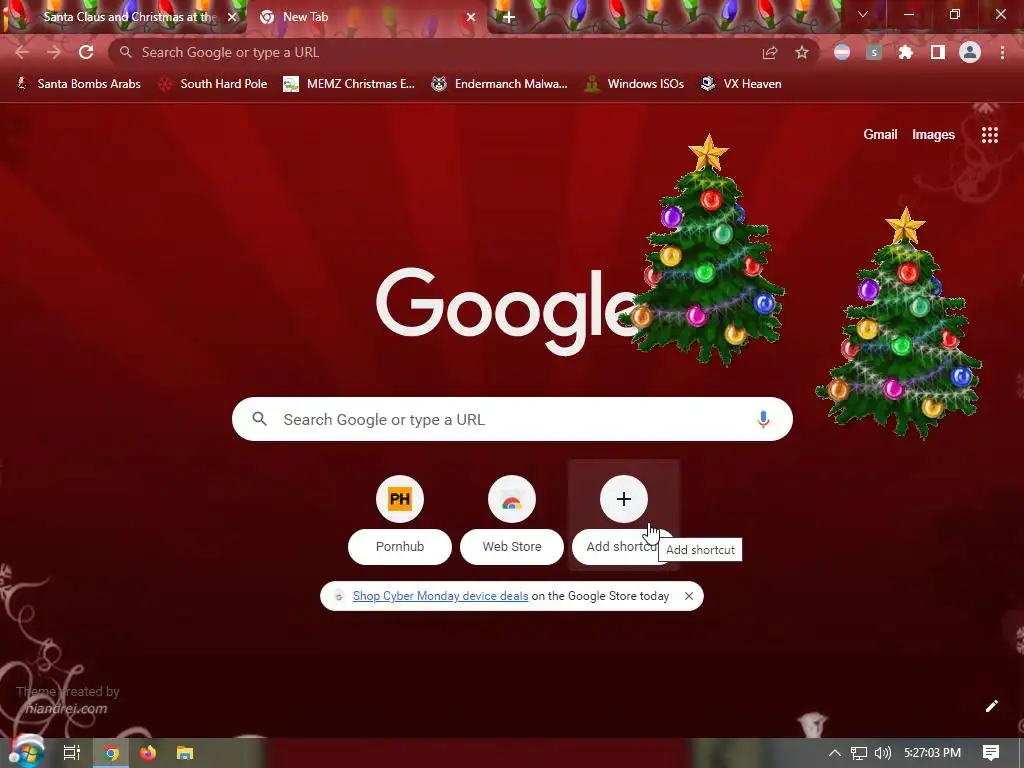Open the Google apps grid icon
Viewport: 1024px width, 768px height.
(x=990, y=135)
